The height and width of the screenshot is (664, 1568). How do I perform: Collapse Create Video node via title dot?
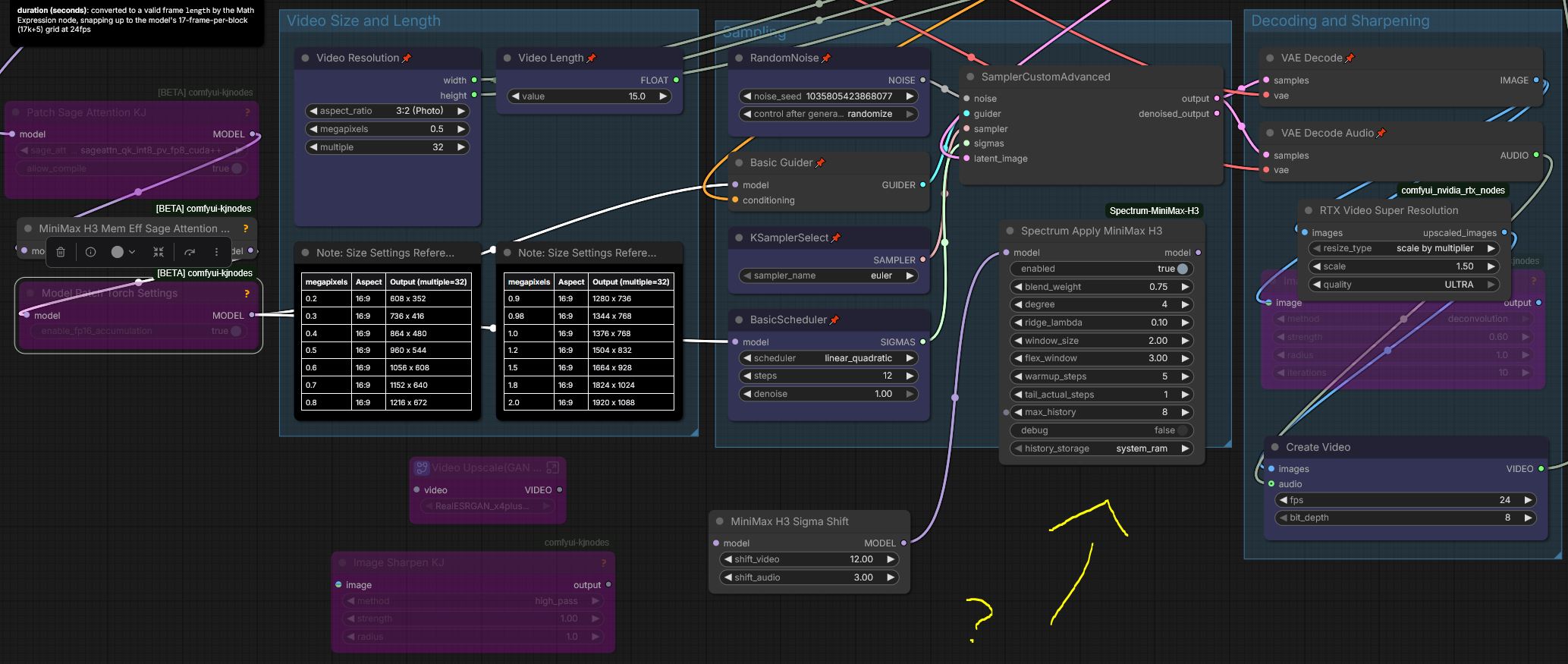point(1275,448)
